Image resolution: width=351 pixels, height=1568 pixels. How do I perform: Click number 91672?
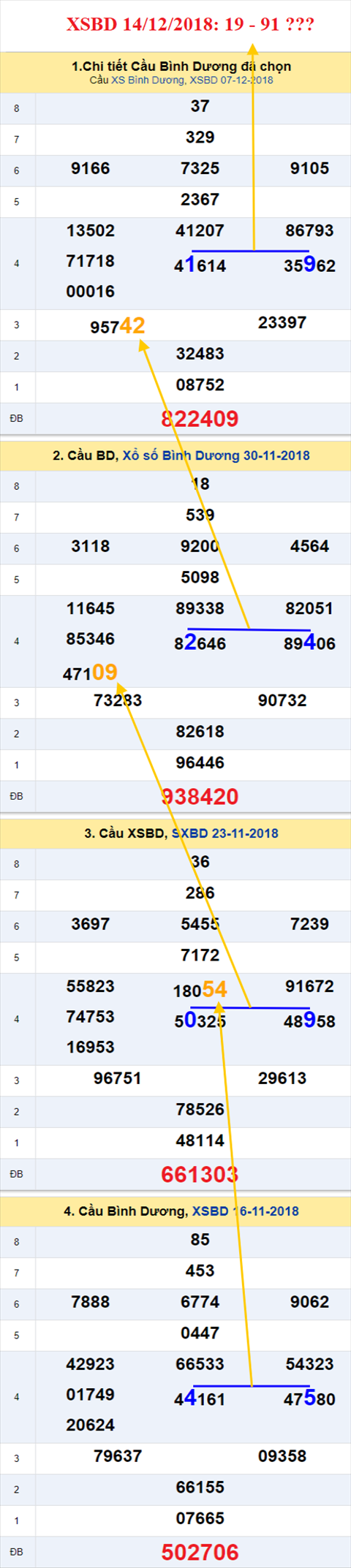(x=309, y=986)
